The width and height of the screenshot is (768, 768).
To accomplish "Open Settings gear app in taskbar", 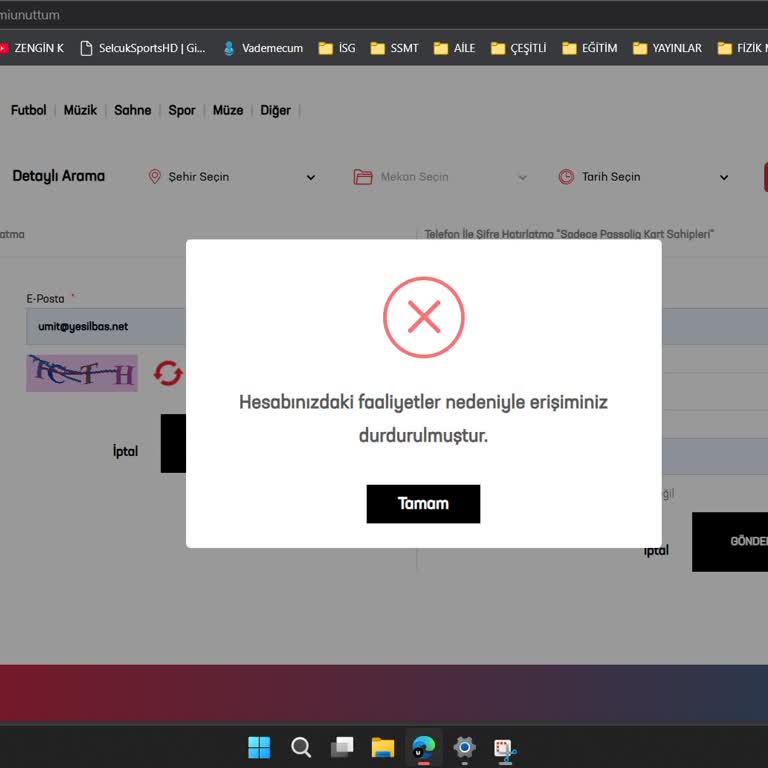I will [x=464, y=747].
